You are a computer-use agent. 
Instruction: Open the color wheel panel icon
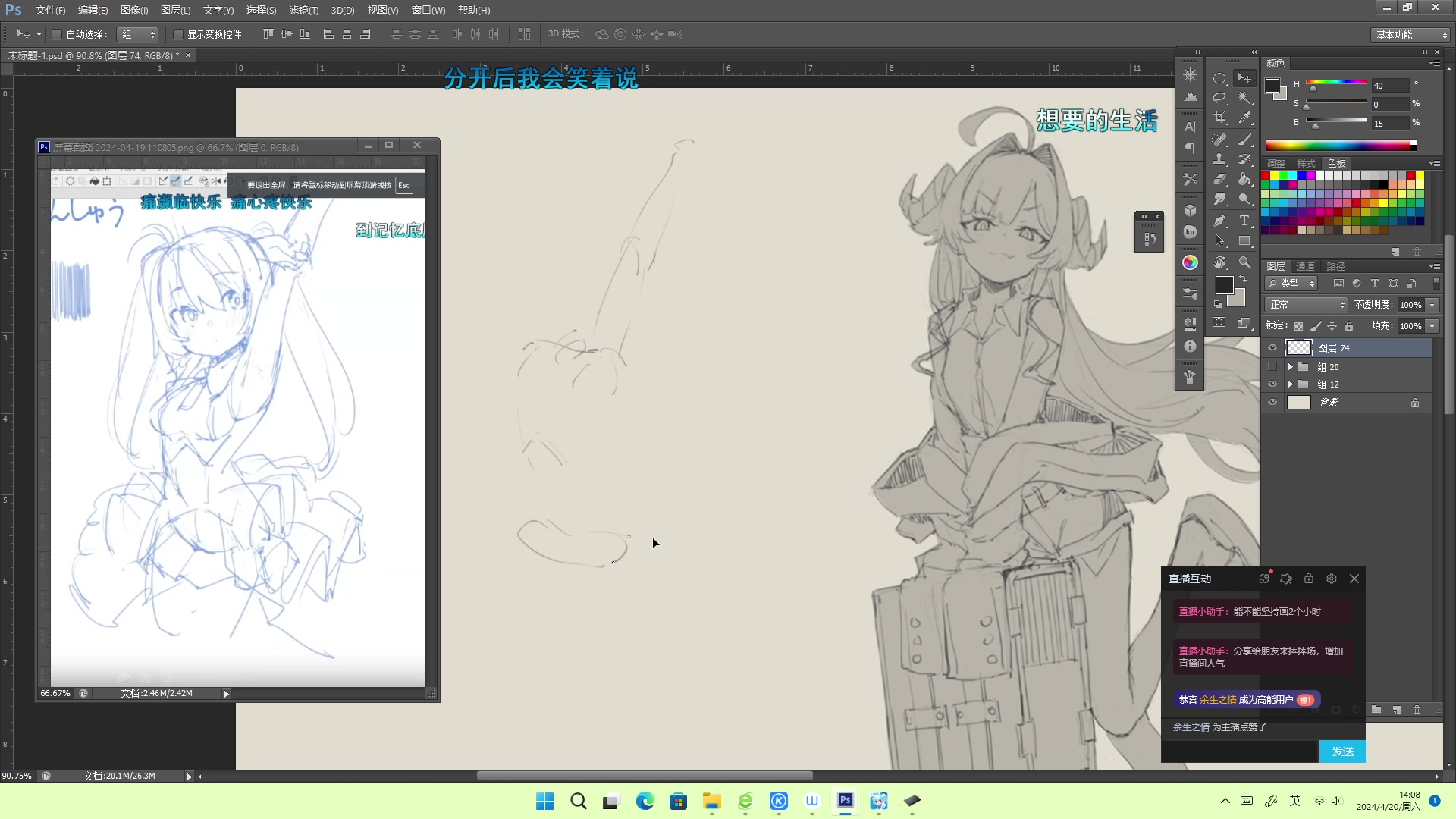point(1190,262)
